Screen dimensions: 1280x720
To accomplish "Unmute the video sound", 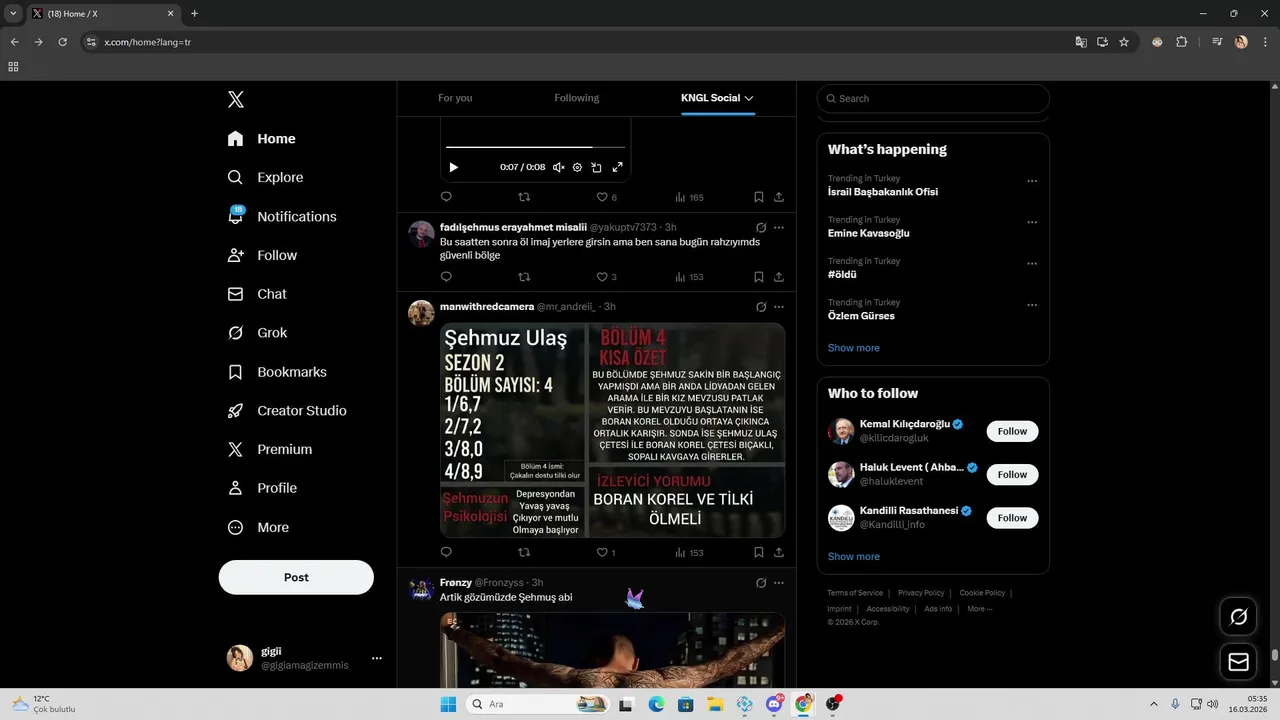I will [x=559, y=167].
